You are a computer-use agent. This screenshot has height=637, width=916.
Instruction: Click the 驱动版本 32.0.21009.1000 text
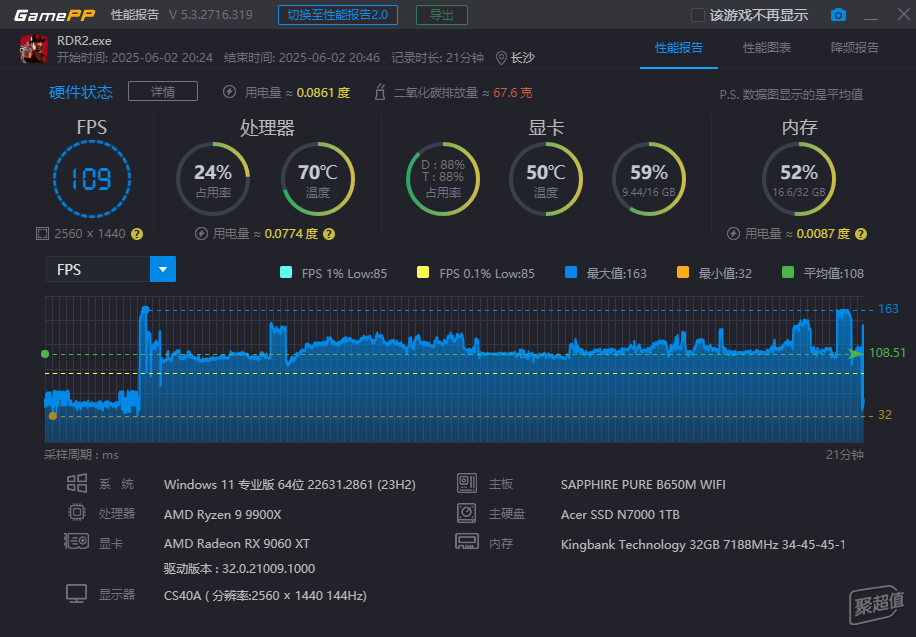239,569
